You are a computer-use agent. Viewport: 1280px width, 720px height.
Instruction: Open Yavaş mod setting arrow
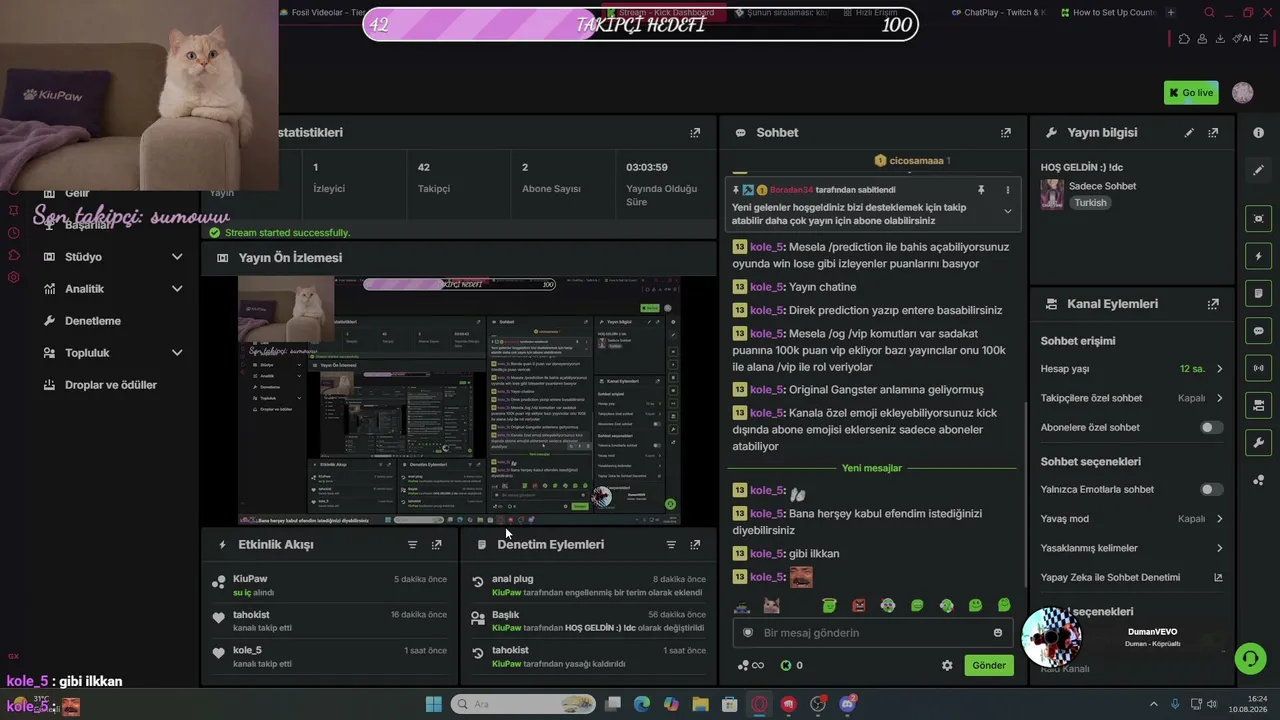coord(1219,519)
